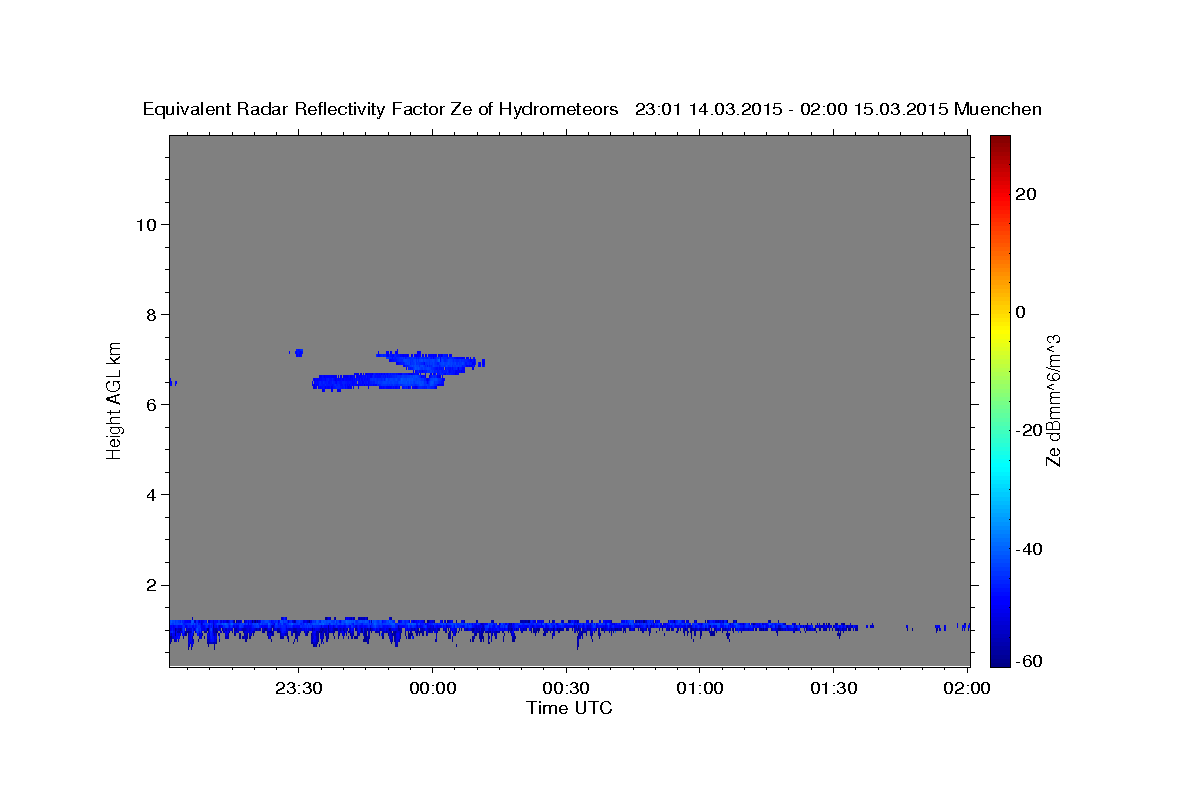Click the small isolated echo near 23:30 at 7 km
Screen dimensions: 1200x800
(x=298, y=352)
